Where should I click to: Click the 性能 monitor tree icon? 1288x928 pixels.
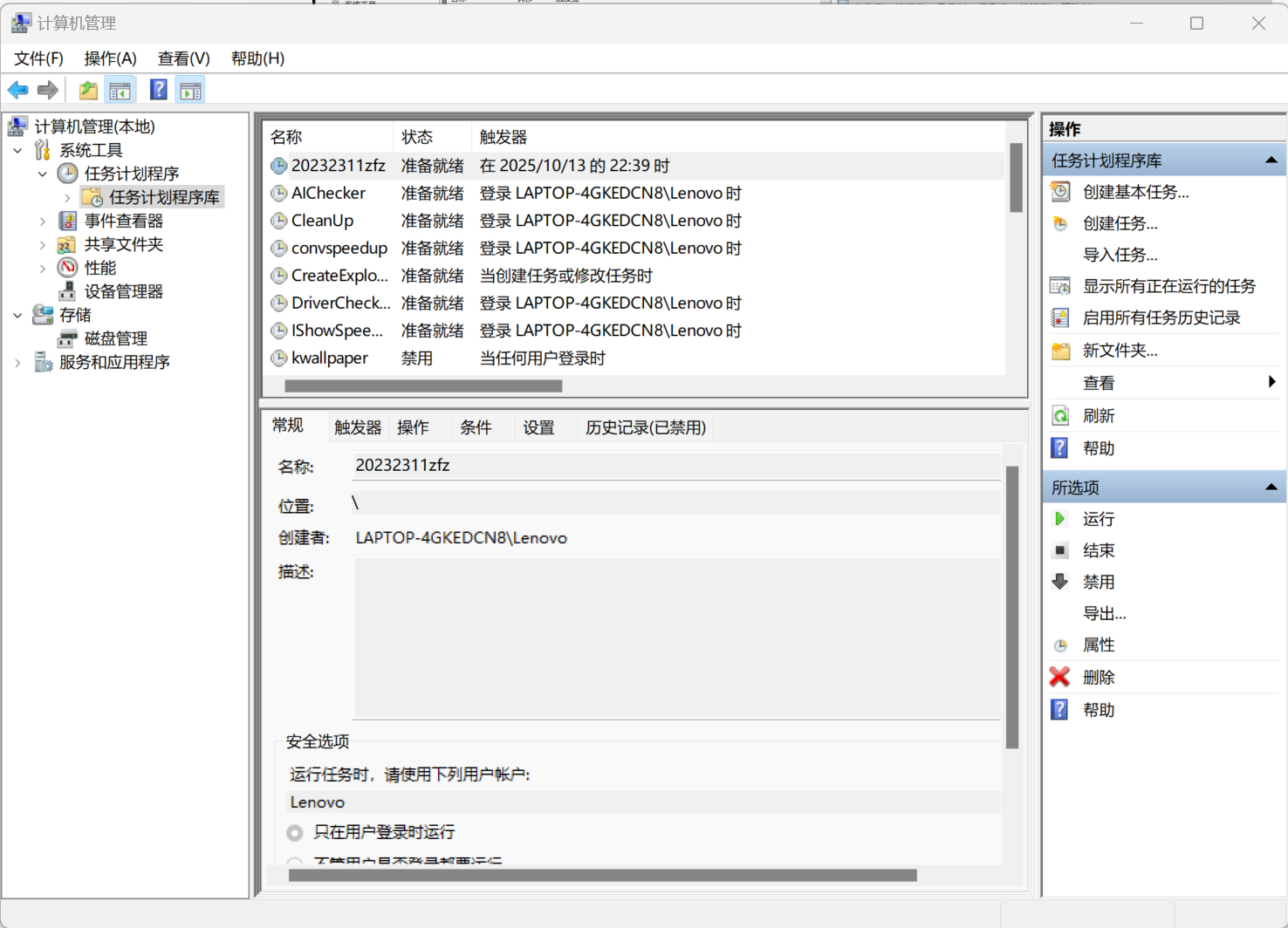click(x=67, y=268)
